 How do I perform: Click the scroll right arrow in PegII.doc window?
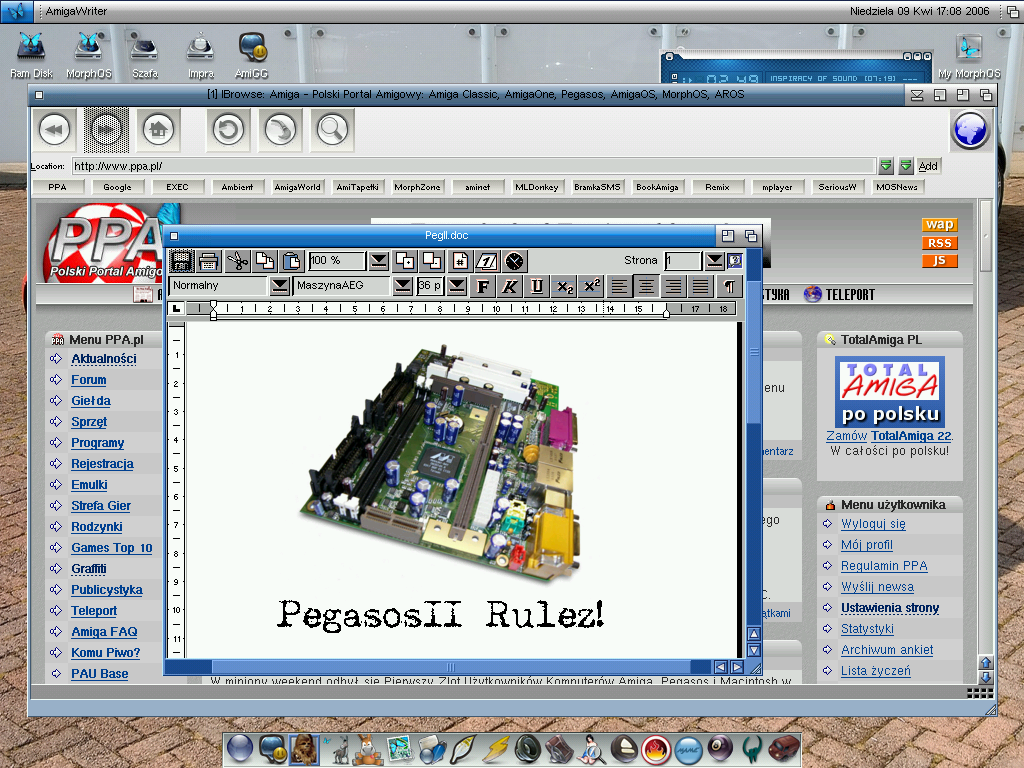(737, 667)
